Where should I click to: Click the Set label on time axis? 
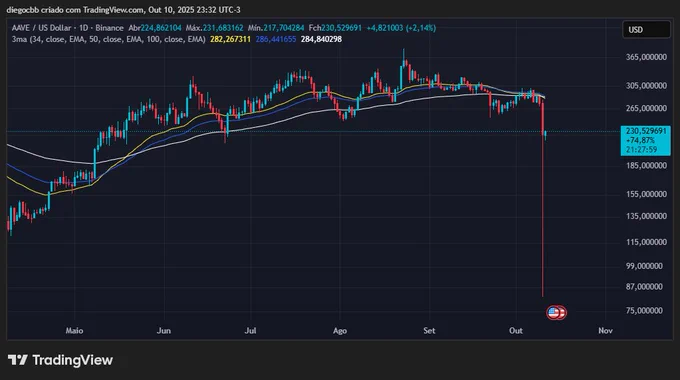click(429, 331)
